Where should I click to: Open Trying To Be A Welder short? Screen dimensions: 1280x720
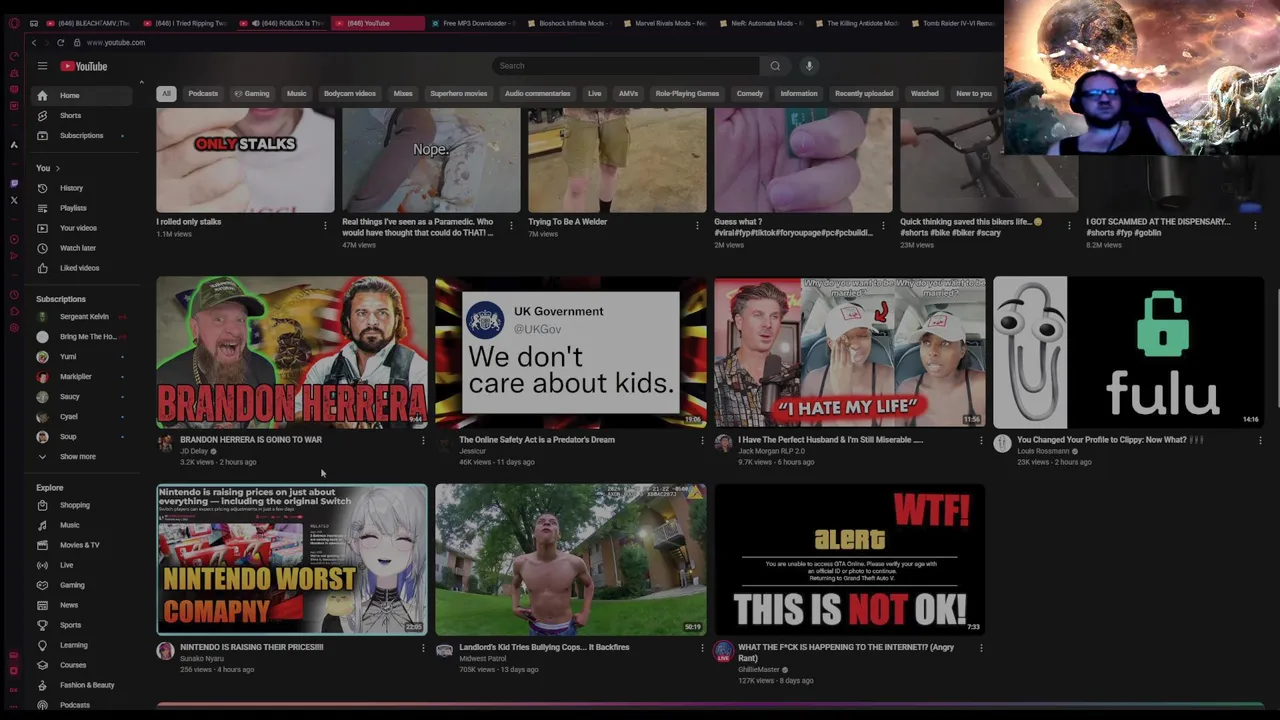[617, 161]
